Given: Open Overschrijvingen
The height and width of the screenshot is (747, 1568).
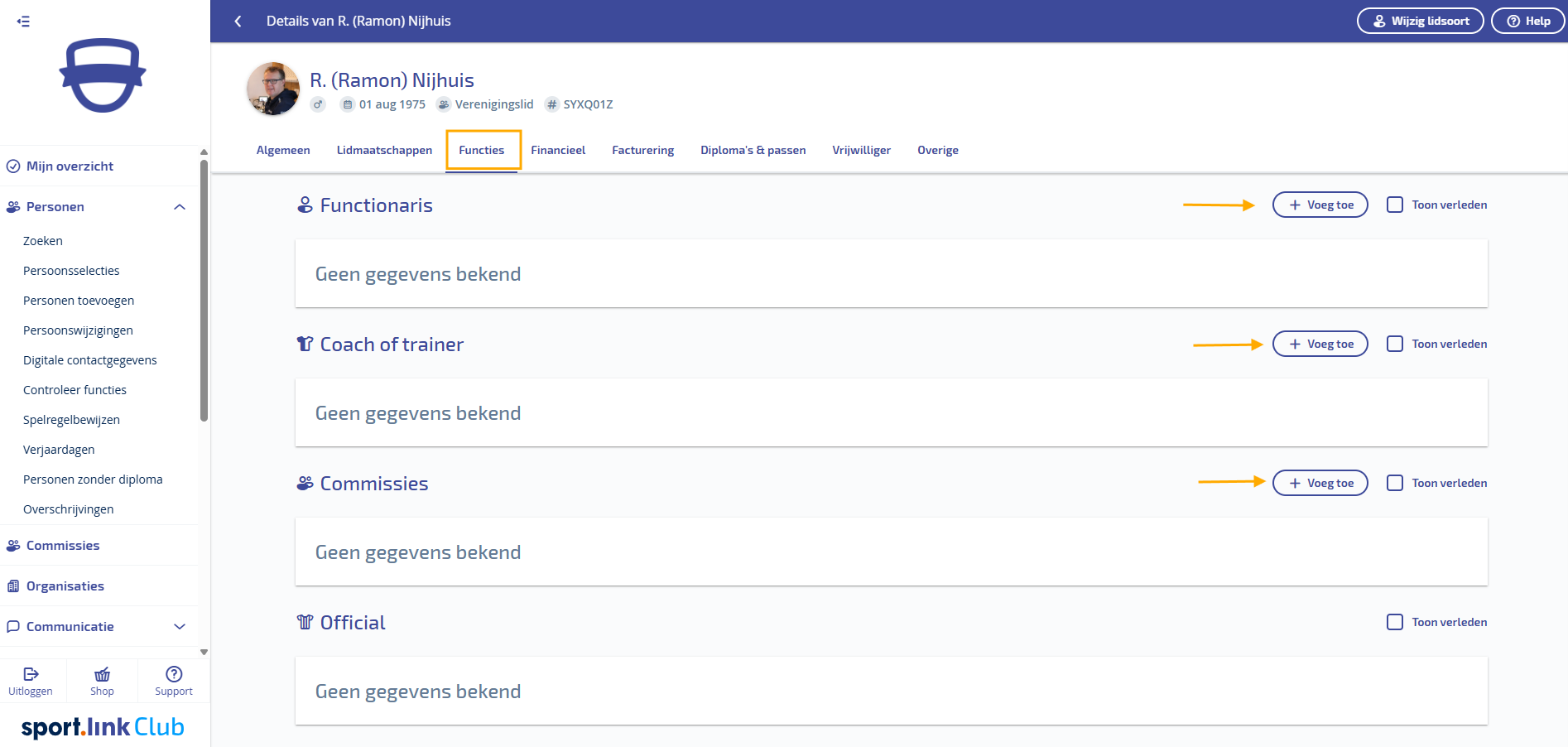Looking at the screenshot, I should (69, 509).
